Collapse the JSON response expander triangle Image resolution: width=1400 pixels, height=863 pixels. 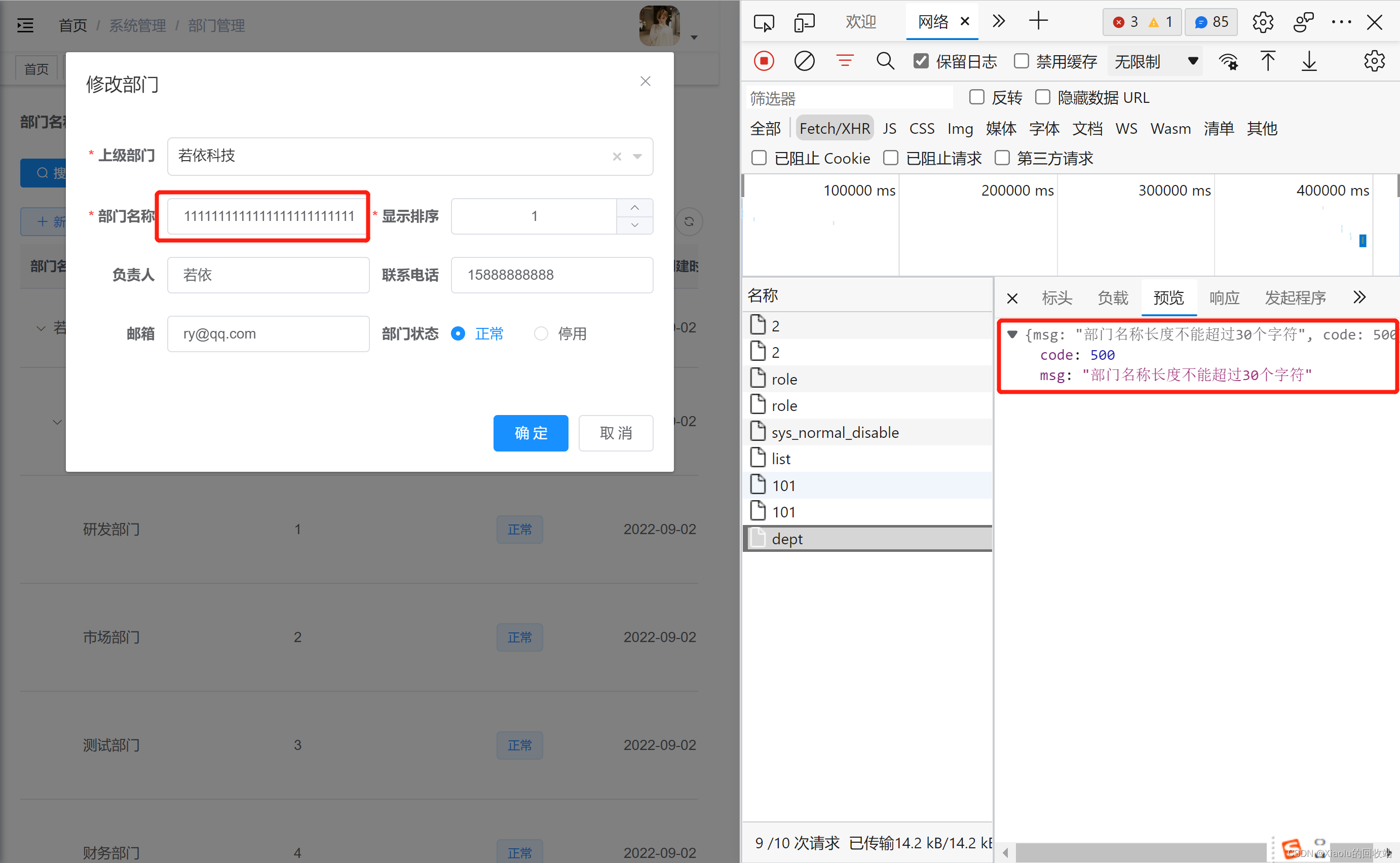coord(1012,334)
